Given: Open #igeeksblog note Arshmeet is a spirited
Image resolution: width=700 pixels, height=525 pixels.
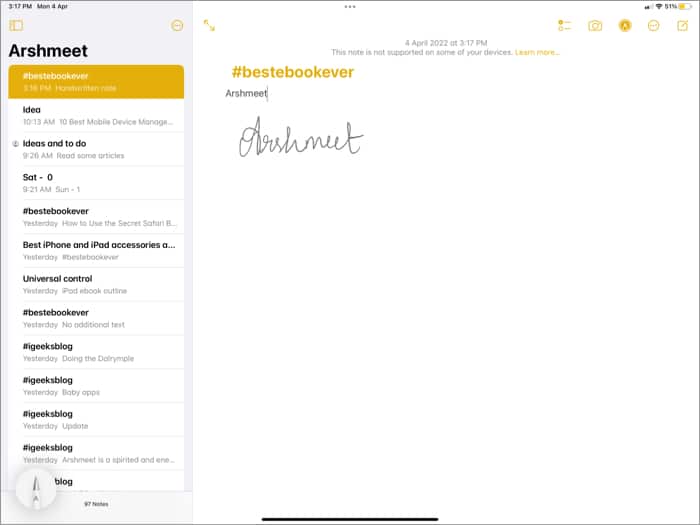Looking at the screenshot, I should pyautogui.click(x=96, y=454).
